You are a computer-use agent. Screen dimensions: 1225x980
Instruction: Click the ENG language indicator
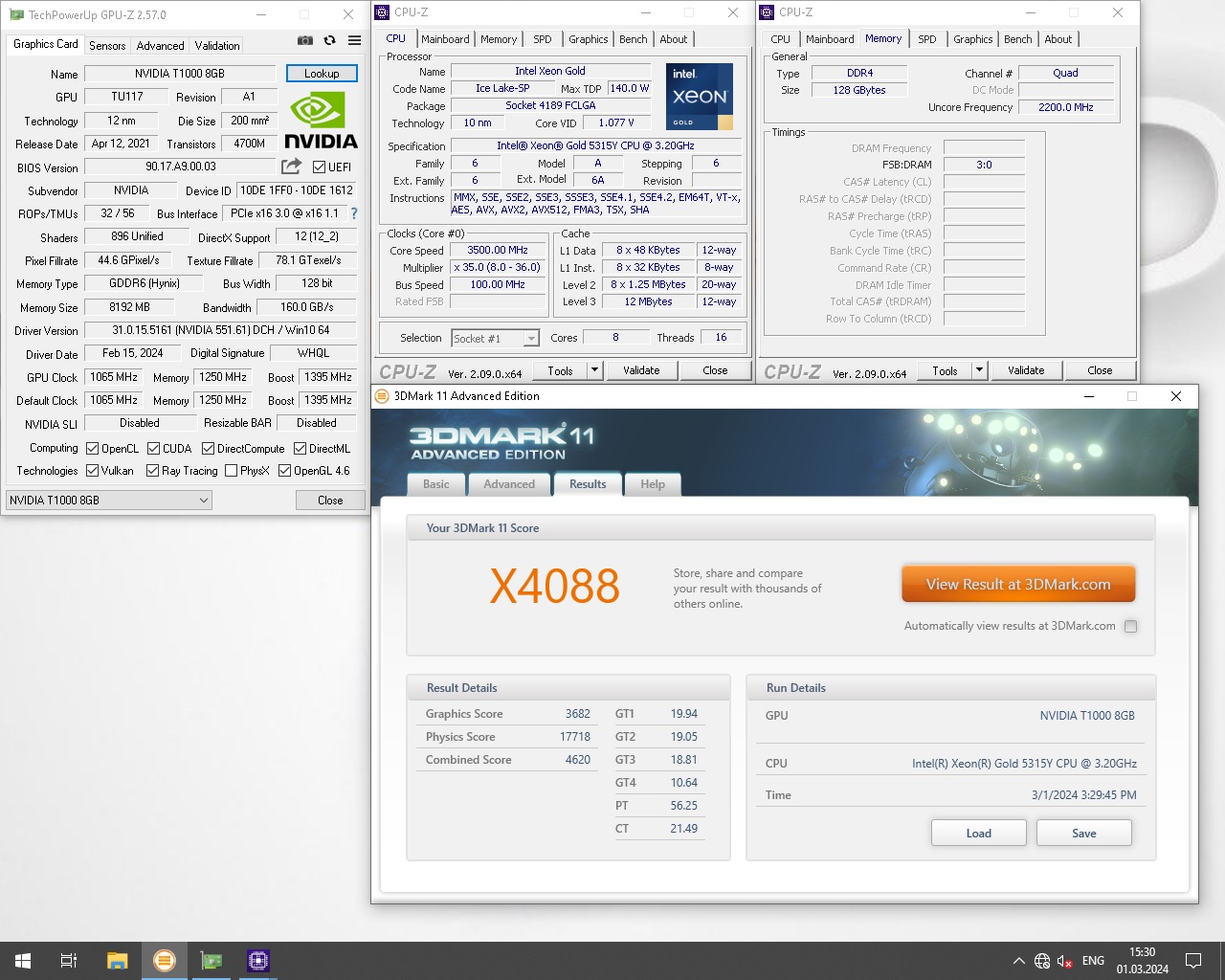(1093, 961)
